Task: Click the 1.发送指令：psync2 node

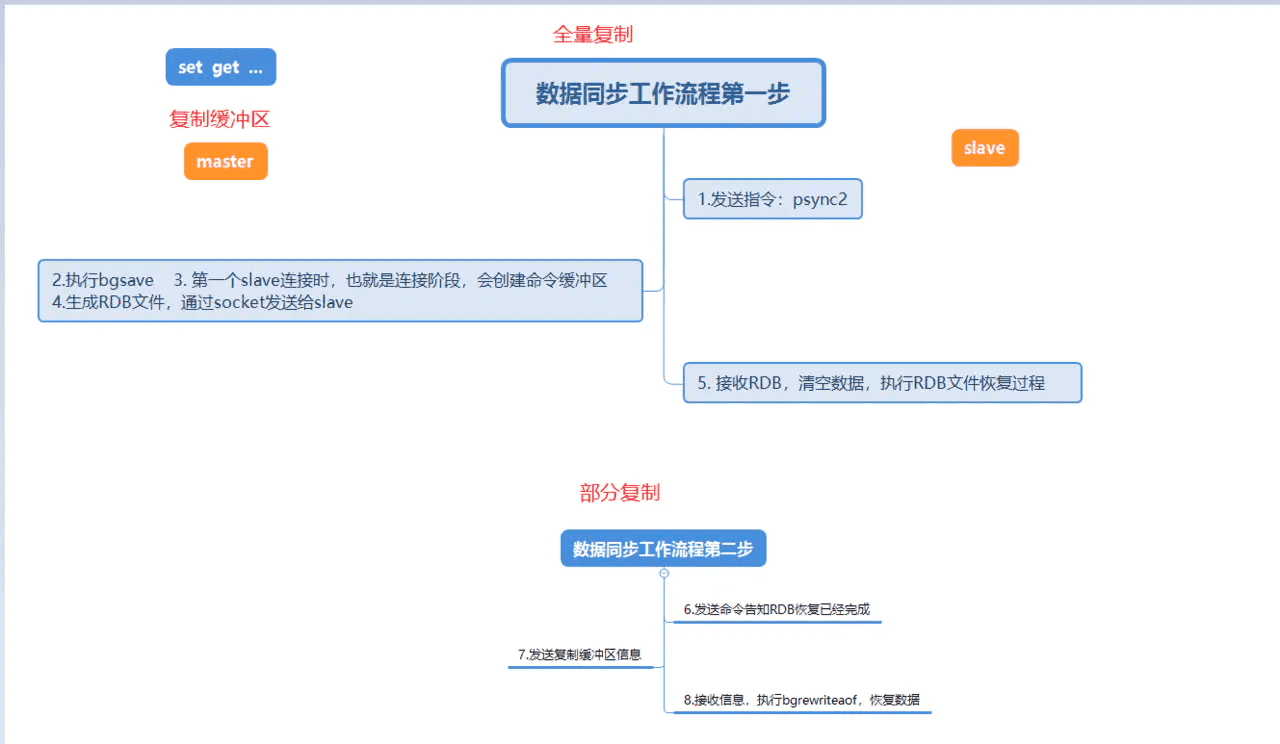Action: click(x=772, y=198)
